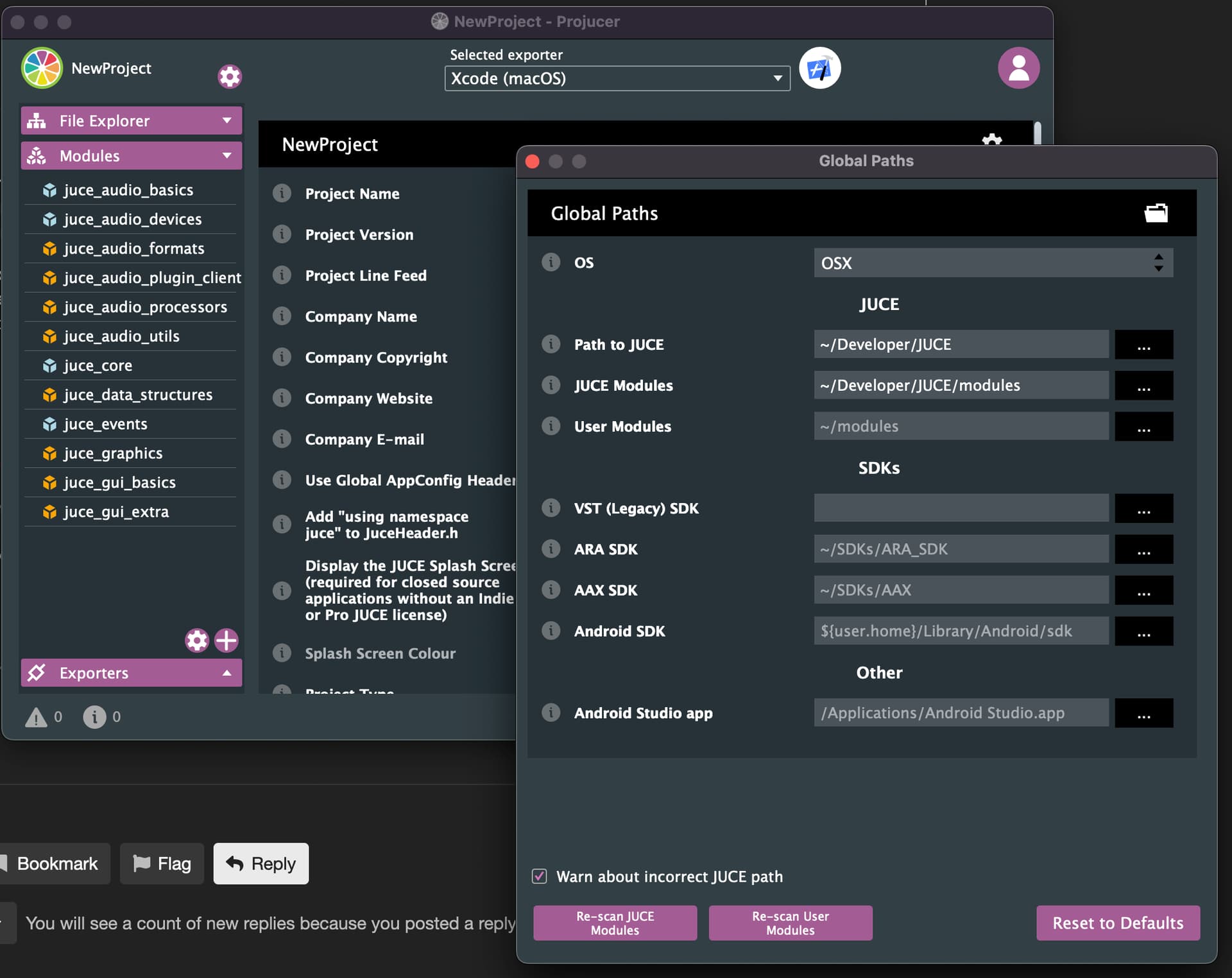Image resolution: width=1232 pixels, height=978 pixels.
Task: Show info for Path to JUCE
Action: [551, 345]
